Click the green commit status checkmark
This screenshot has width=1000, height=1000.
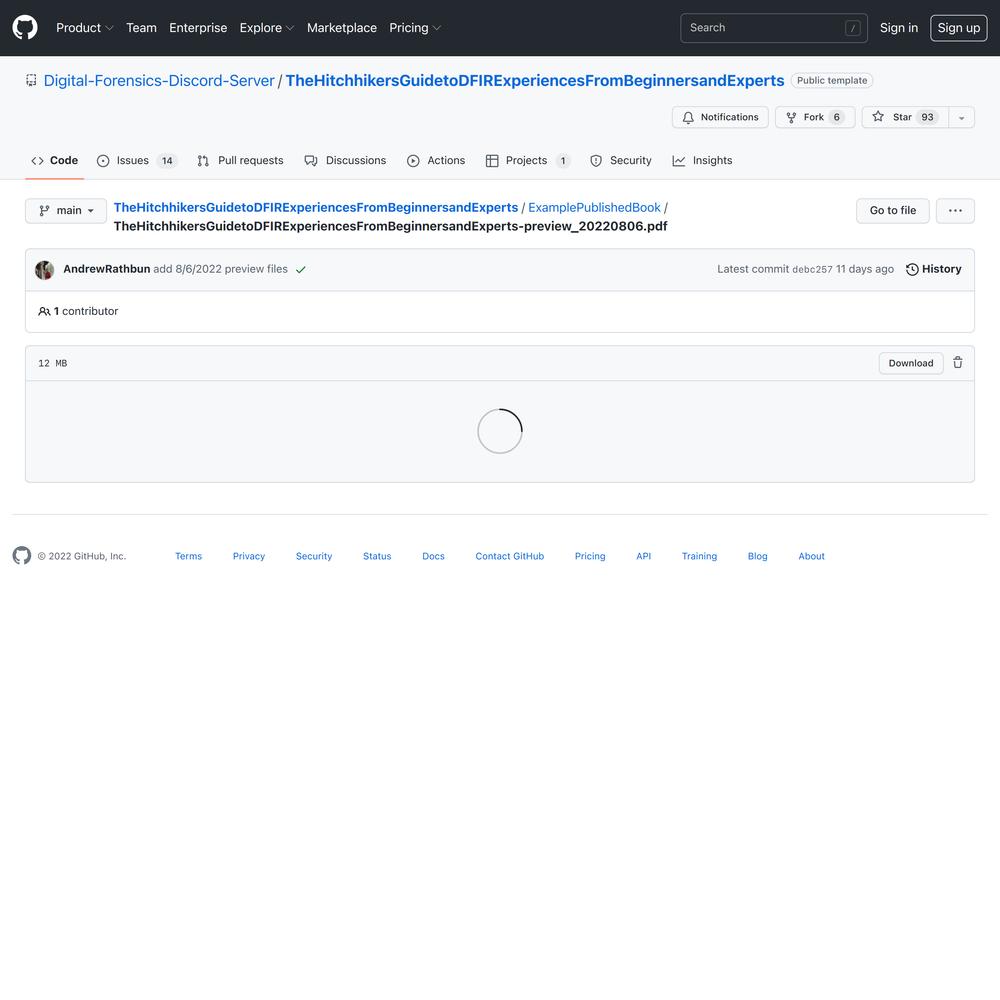[x=301, y=270]
